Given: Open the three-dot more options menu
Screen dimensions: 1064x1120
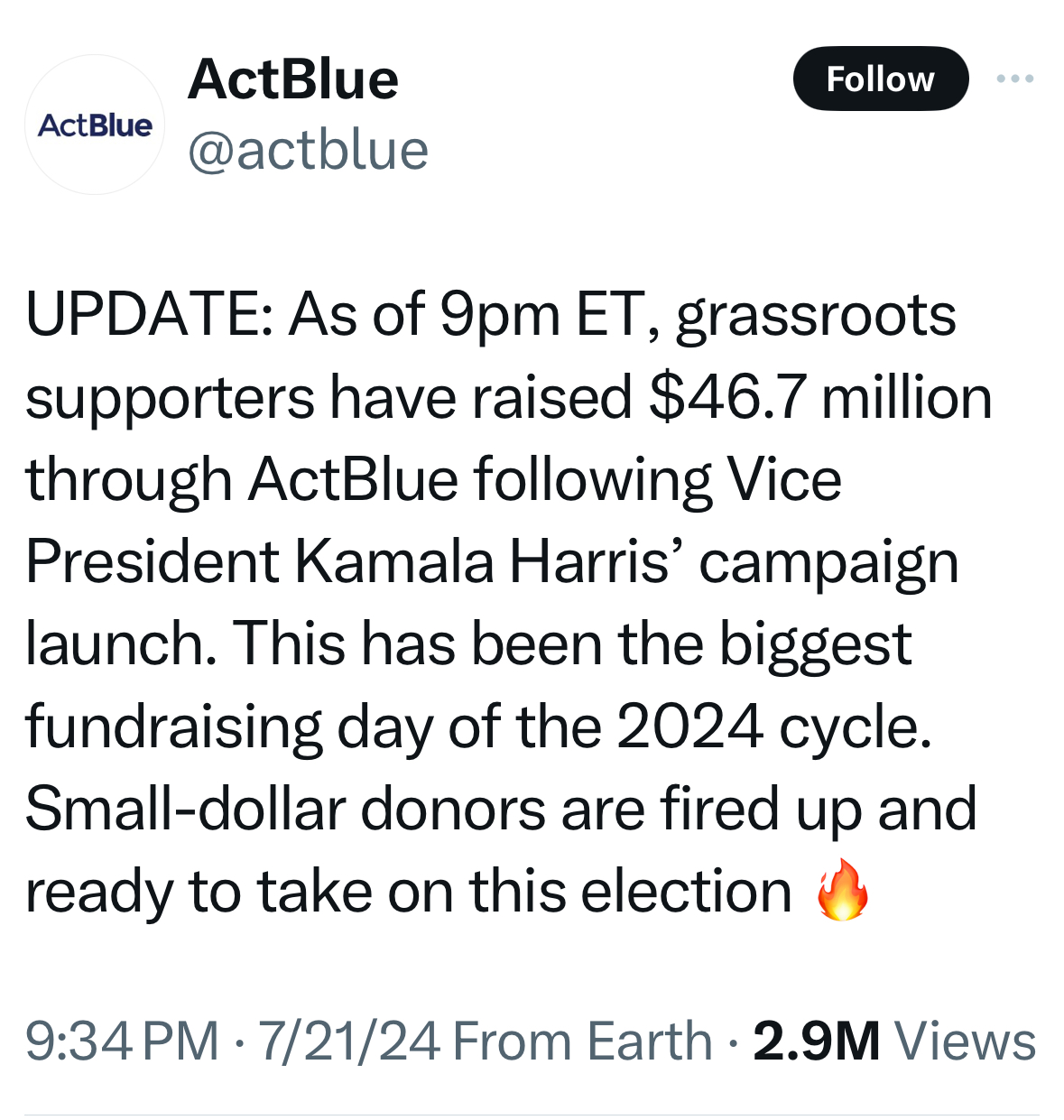Looking at the screenshot, I should coord(1015,79).
